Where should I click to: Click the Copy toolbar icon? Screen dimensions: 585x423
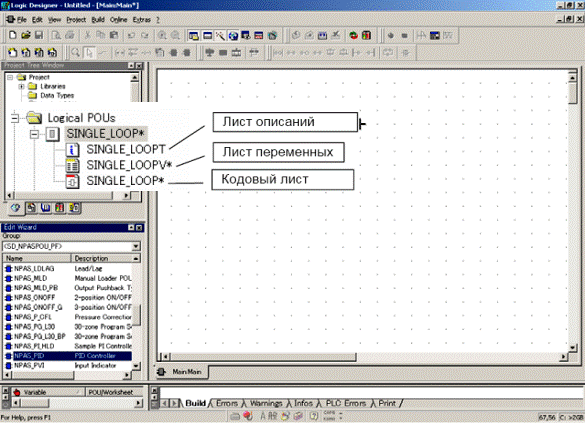click(x=101, y=35)
